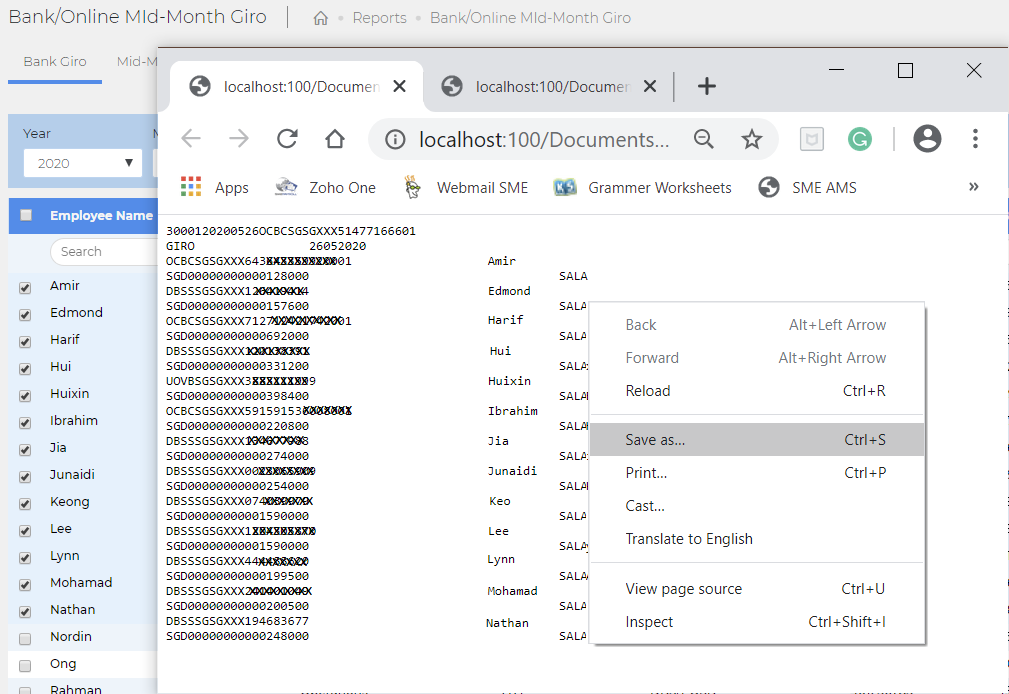Choose Print... in the context menu

pos(757,473)
